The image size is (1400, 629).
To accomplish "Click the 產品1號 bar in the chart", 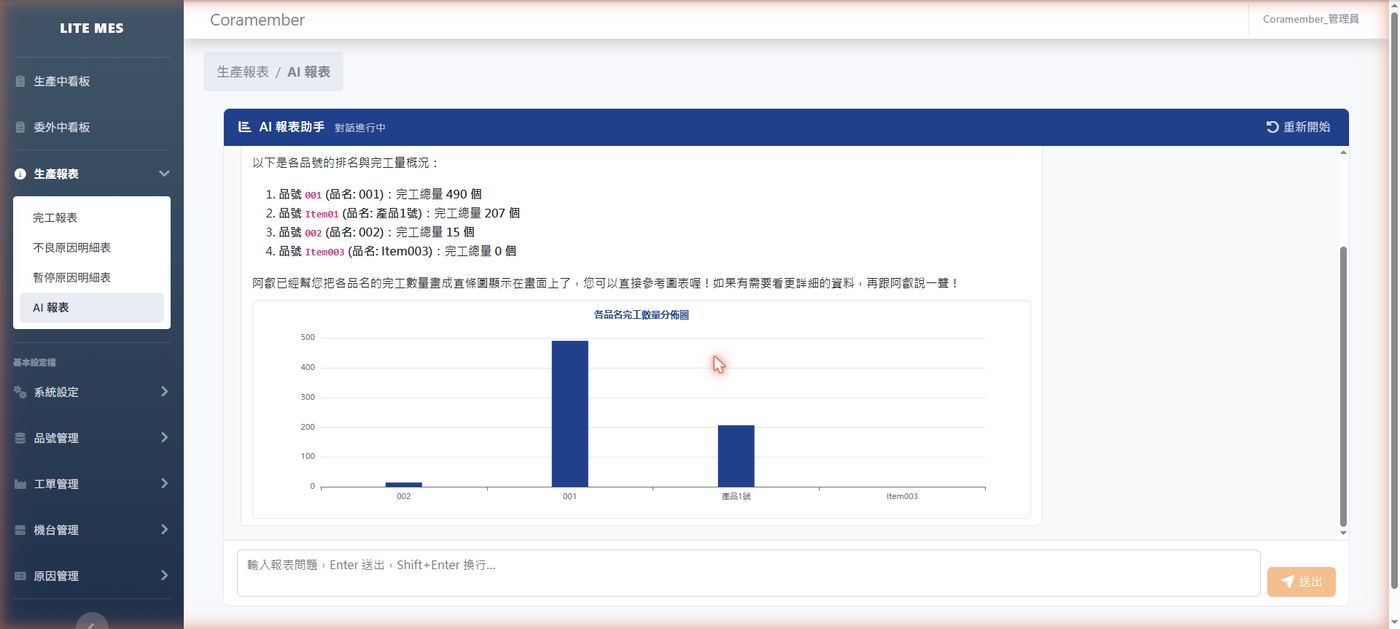I will click(x=736, y=456).
